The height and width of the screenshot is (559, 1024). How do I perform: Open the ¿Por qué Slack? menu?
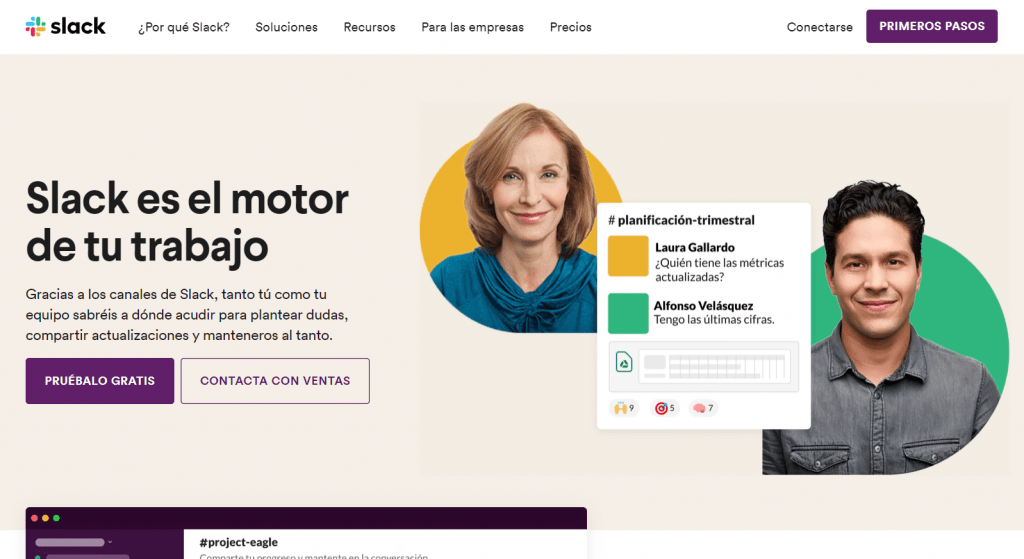[x=184, y=27]
